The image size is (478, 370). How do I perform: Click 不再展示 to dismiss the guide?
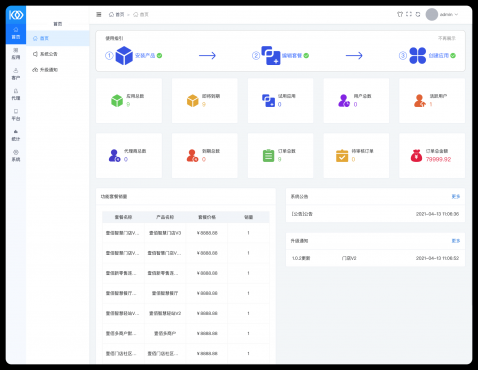(x=447, y=38)
